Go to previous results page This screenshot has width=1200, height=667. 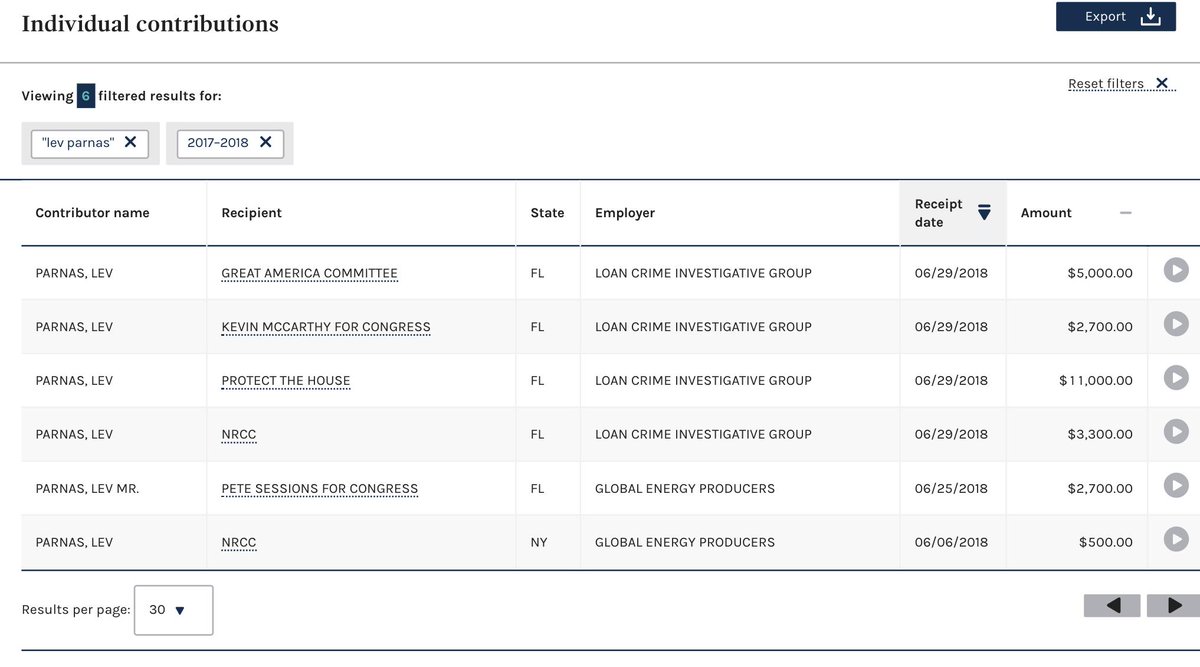click(1113, 605)
